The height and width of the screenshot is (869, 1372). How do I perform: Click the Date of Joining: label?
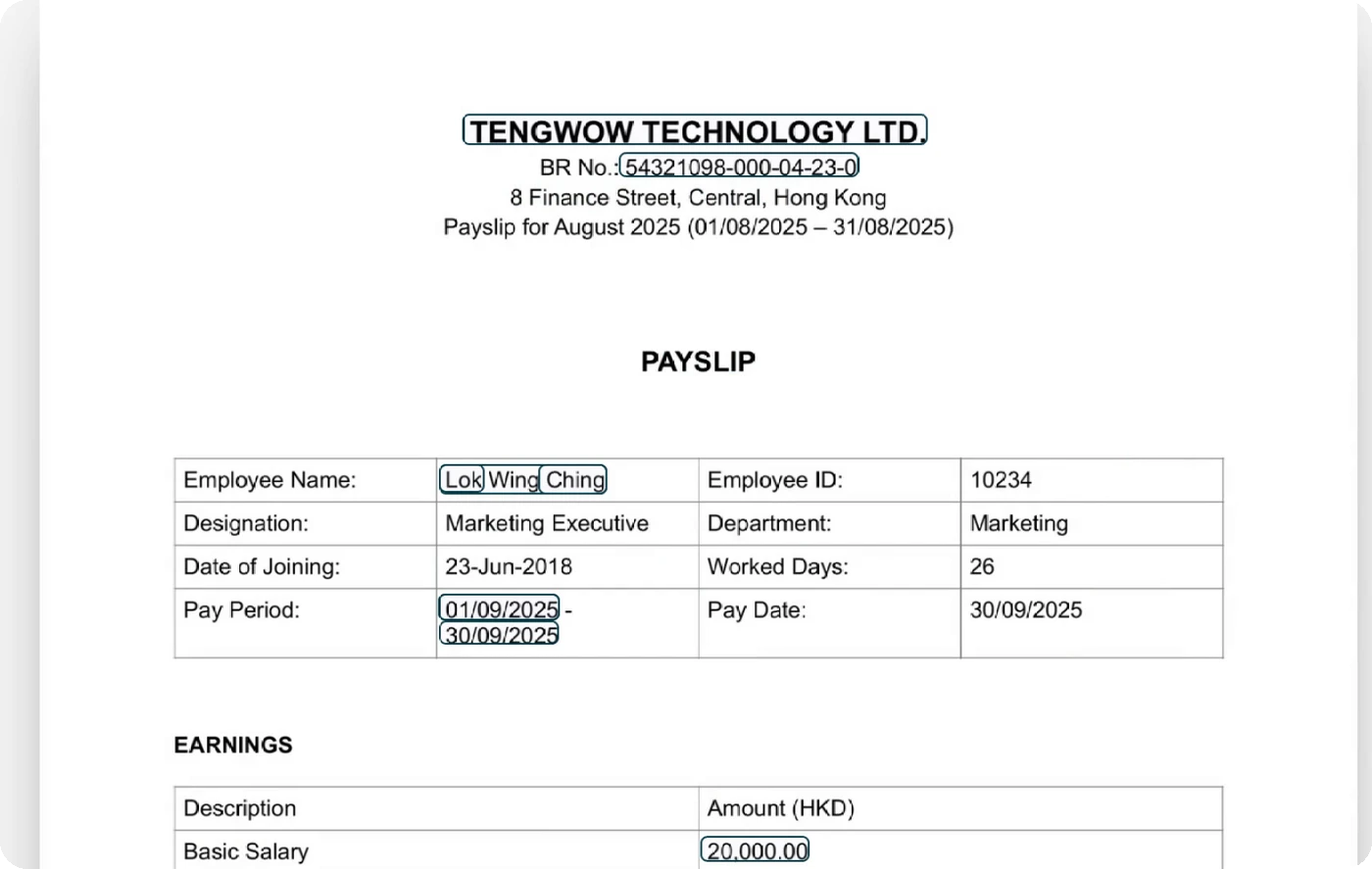pos(262,566)
